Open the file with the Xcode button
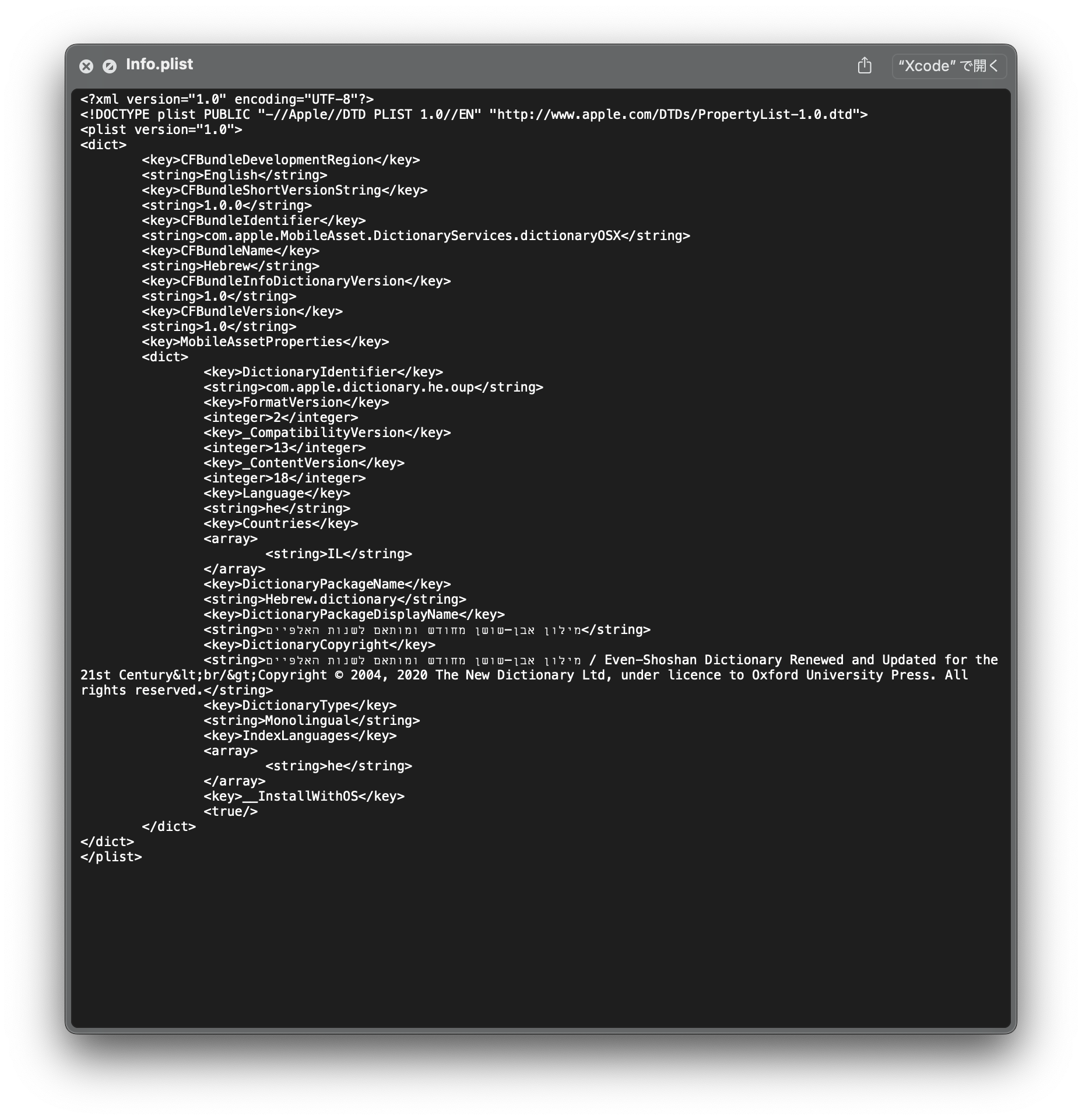The height and width of the screenshot is (1120, 1082). pyautogui.click(x=948, y=66)
